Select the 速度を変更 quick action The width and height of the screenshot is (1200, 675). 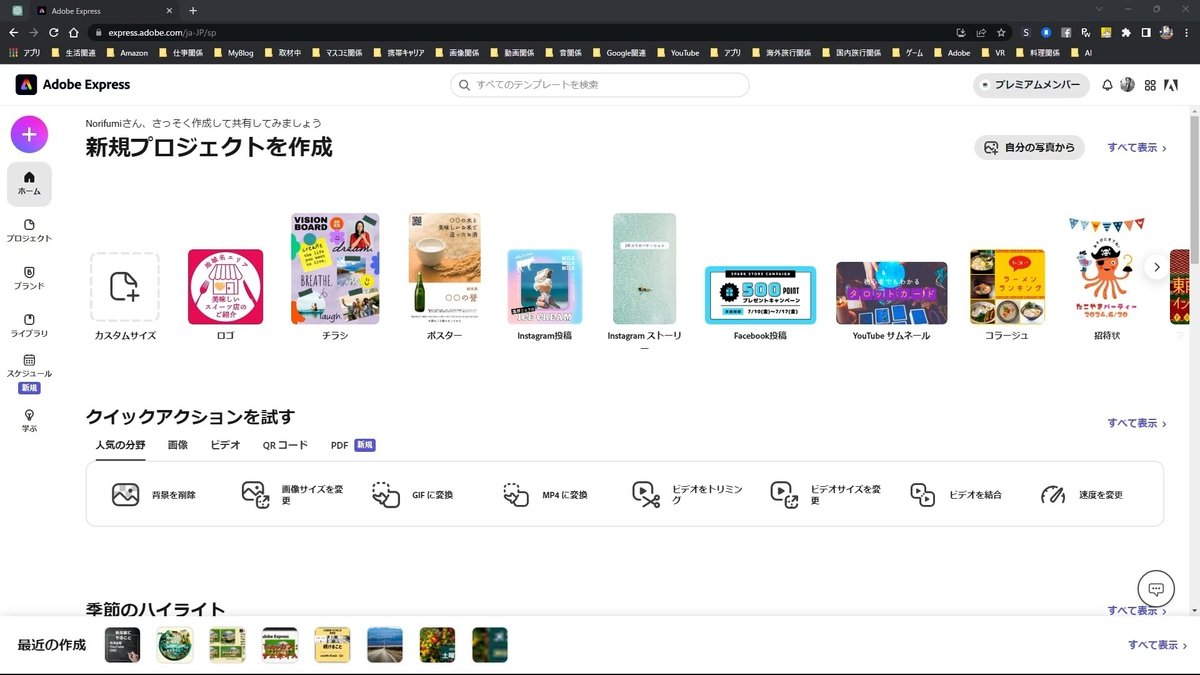click(1082, 494)
